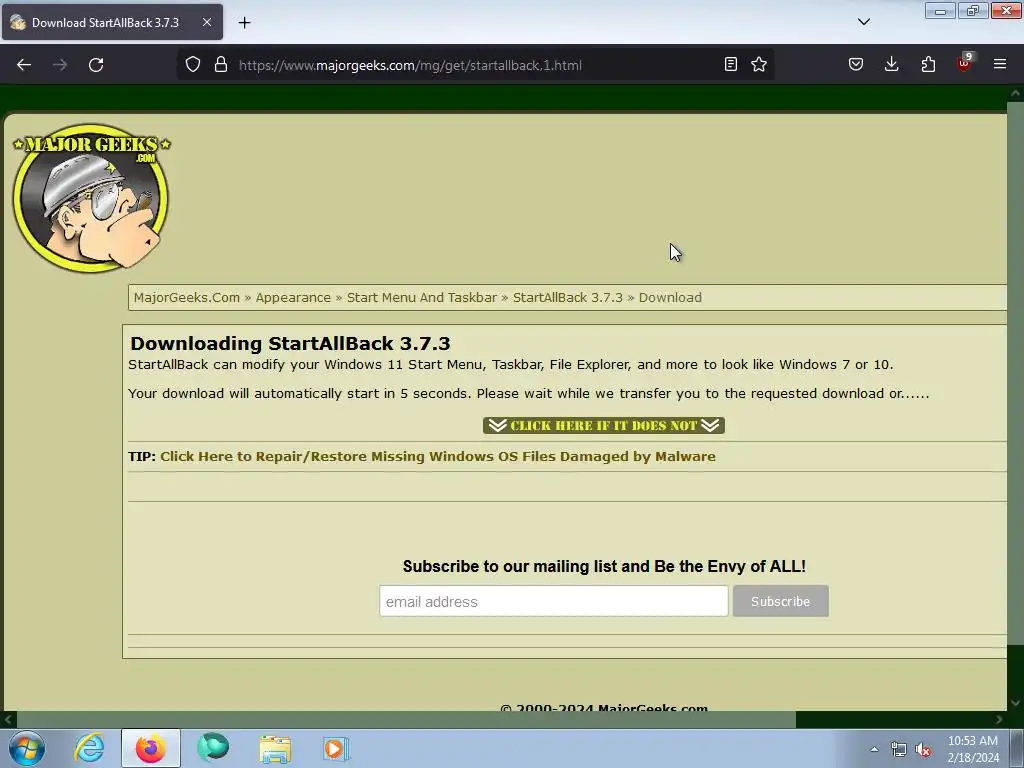
Task: Click the Downloading StartAllBack 3.7.3 heading
Action: click(x=291, y=344)
